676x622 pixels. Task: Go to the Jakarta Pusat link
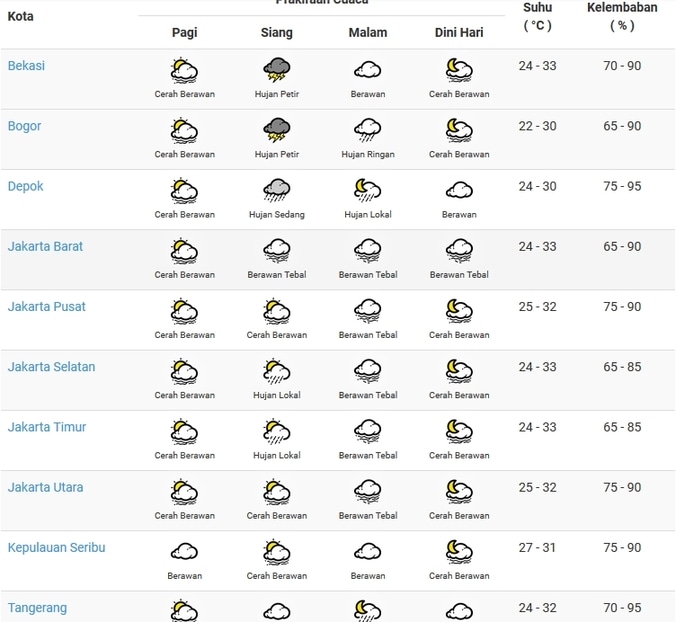tap(47, 307)
